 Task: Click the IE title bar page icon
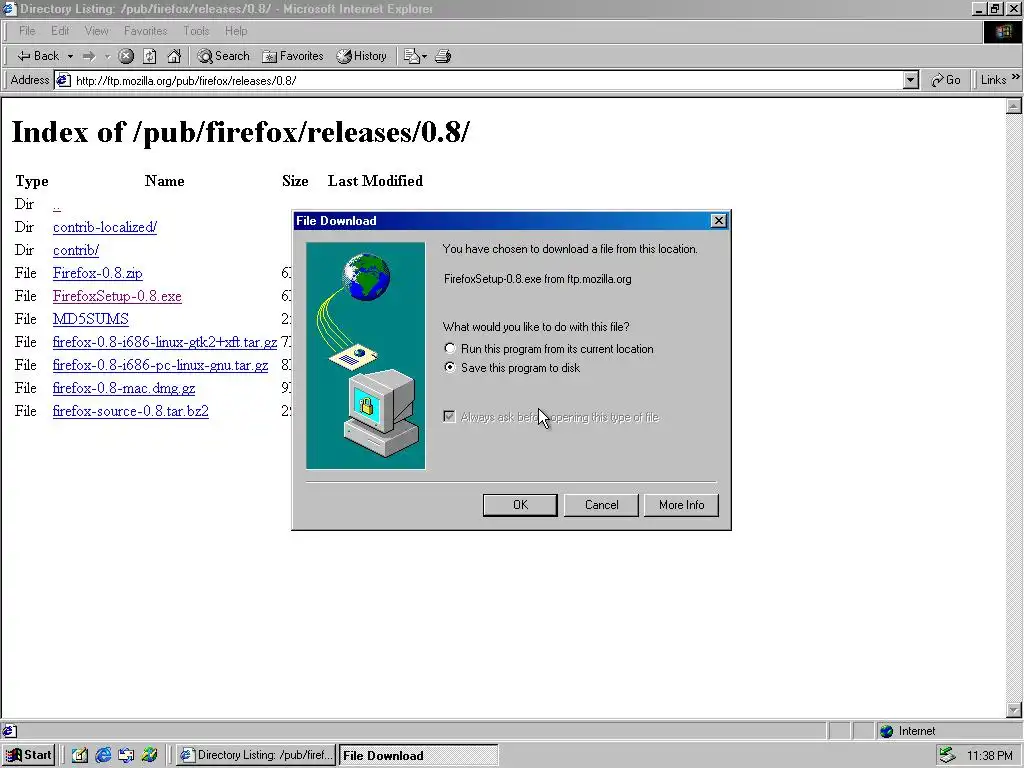[9, 9]
